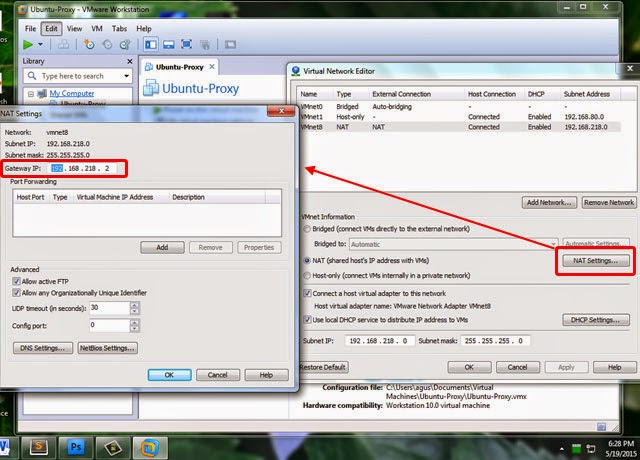Open the power options arrow beside play button

pyautogui.click(x=40, y=44)
